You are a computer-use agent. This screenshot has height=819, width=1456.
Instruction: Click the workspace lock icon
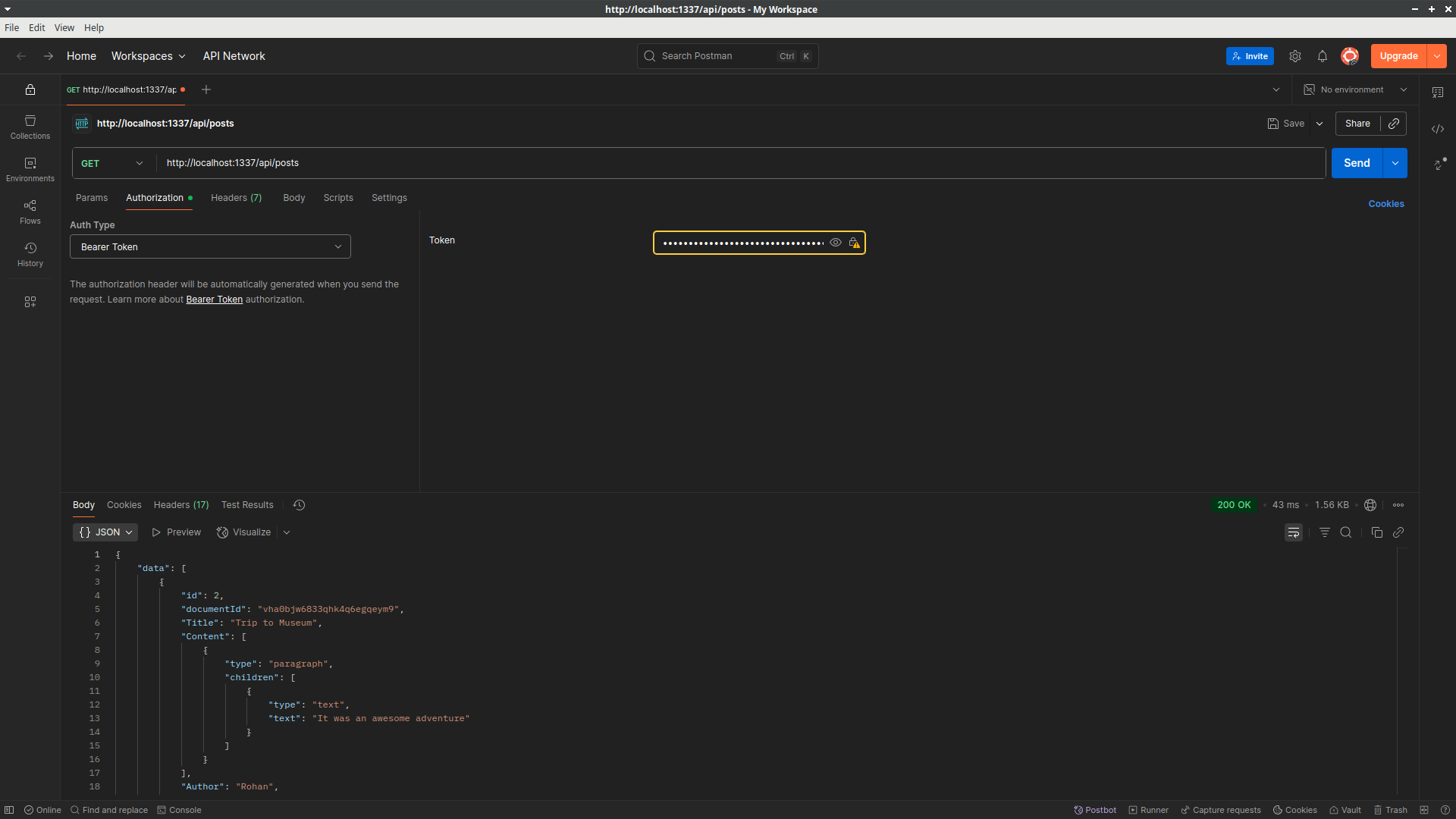click(x=30, y=89)
